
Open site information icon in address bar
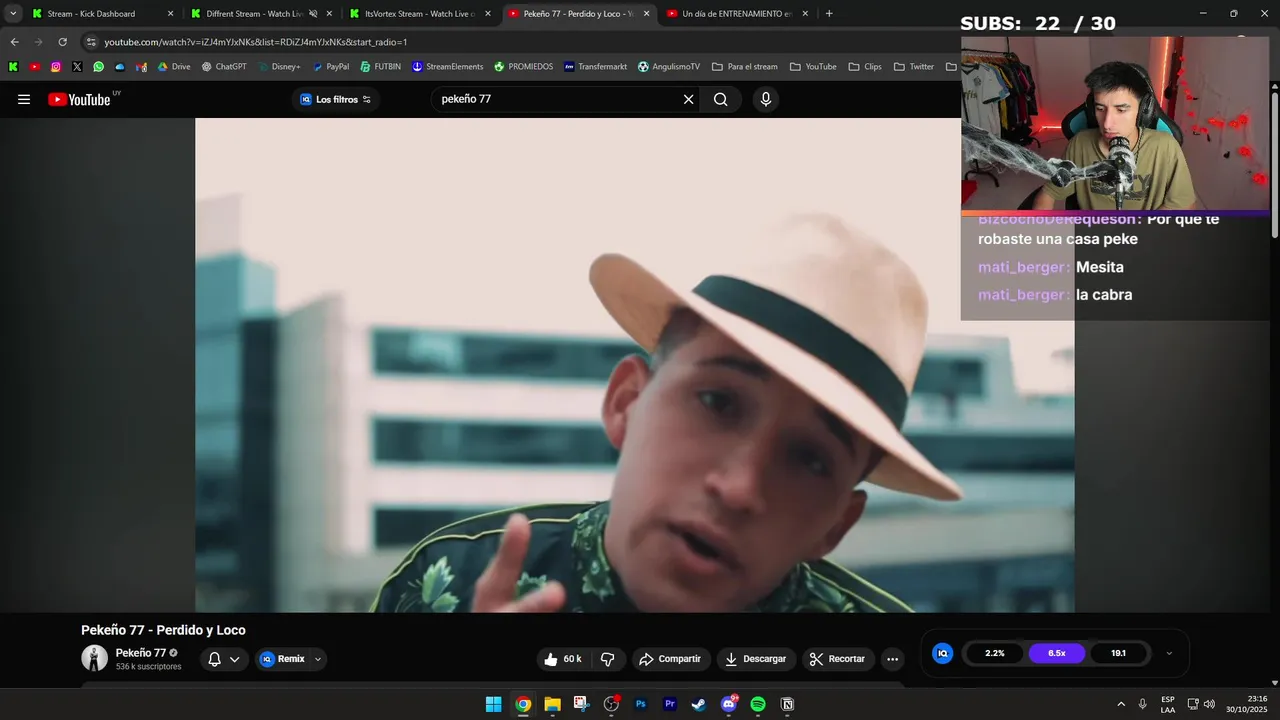point(91,42)
